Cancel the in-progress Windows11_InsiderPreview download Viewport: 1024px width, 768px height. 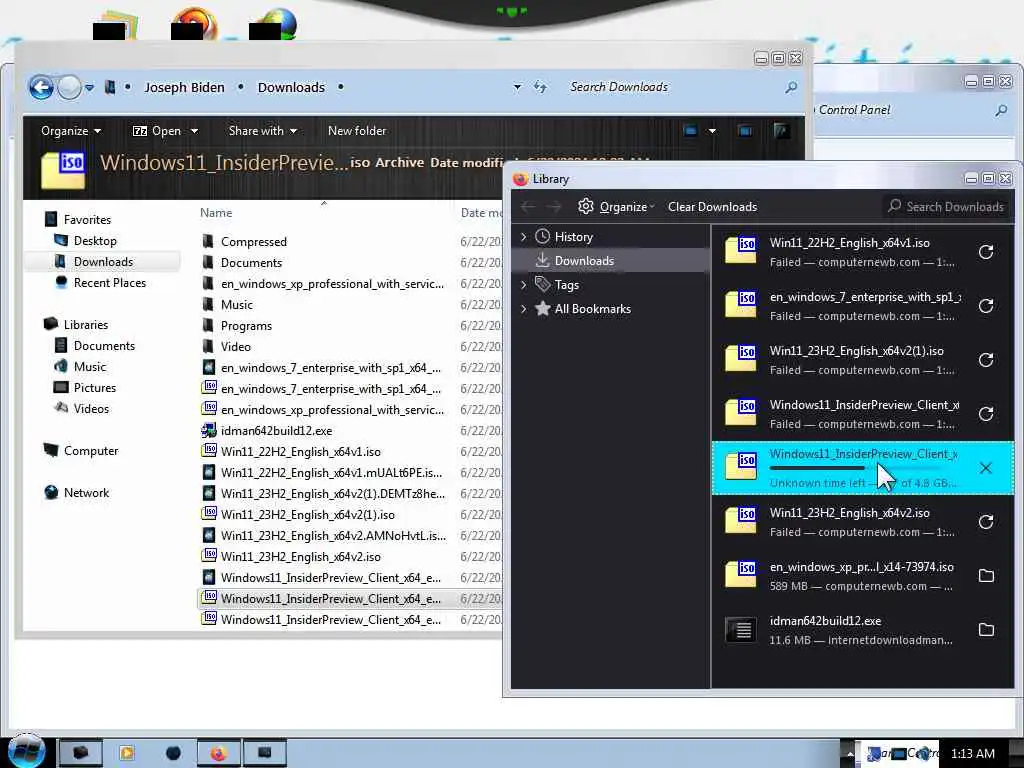click(986, 468)
